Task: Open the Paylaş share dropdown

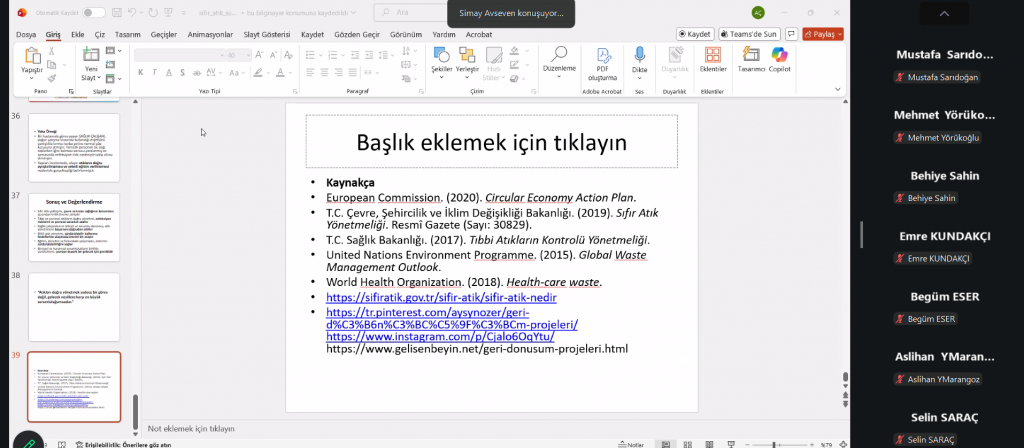Action: [x=823, y=33]
